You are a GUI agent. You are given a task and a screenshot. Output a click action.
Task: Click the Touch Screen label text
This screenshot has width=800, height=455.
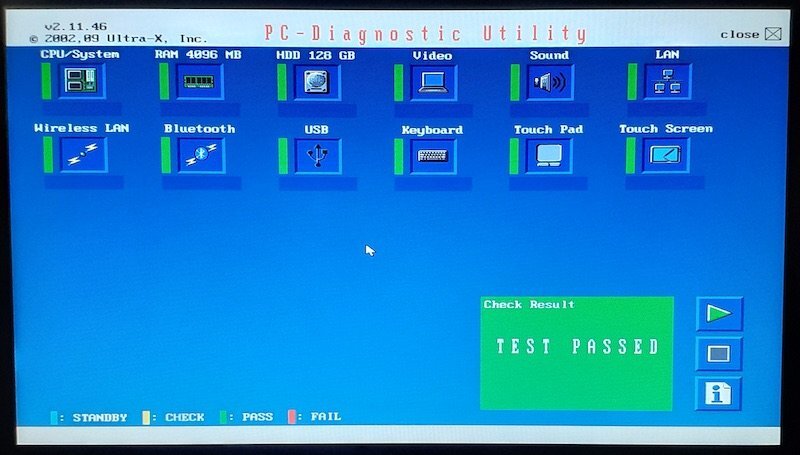click(x=666, y=129)
